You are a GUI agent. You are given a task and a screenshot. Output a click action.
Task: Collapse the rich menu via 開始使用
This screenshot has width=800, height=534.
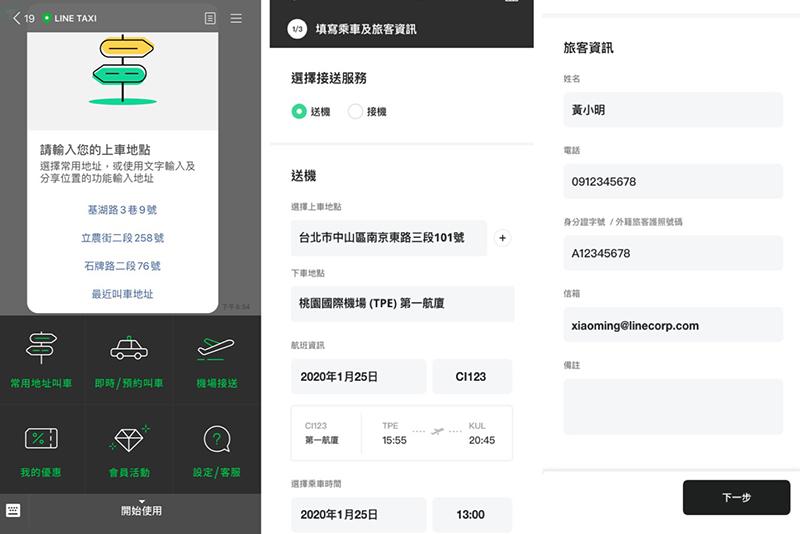141,510
